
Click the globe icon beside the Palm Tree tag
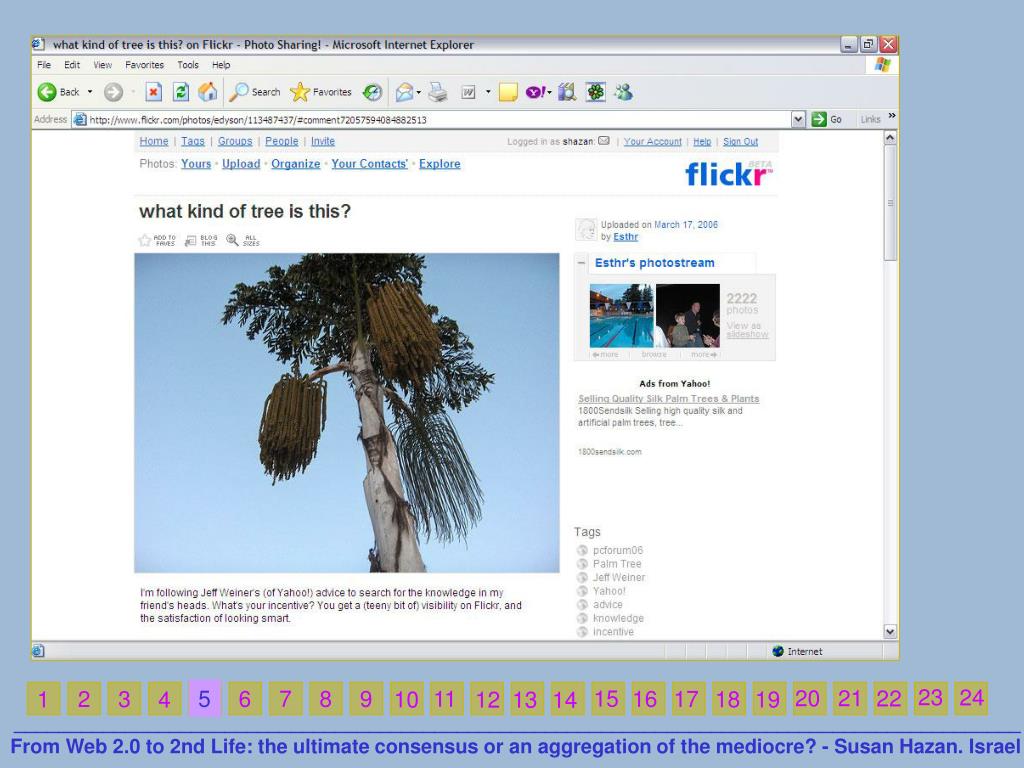(x=583, y=564)
